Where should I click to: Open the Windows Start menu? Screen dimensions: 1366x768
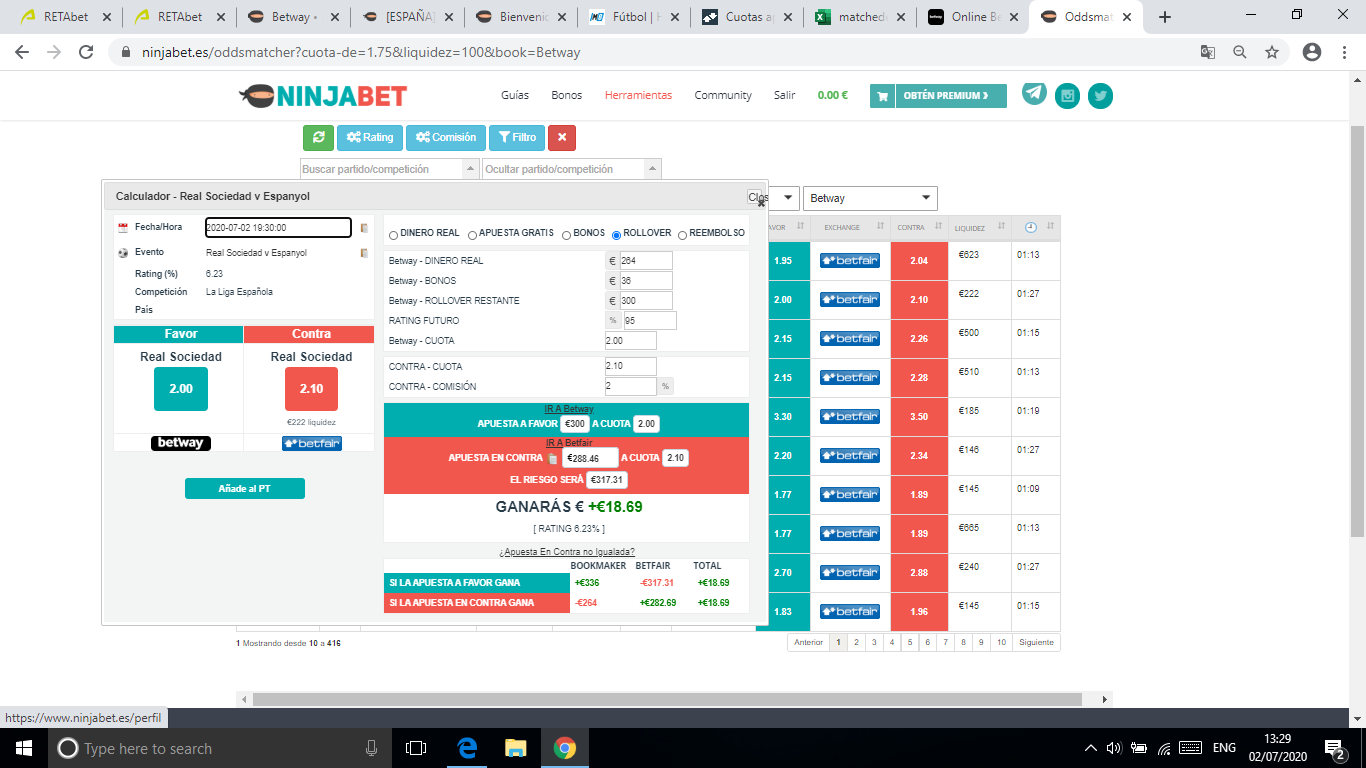coord(23,748)
